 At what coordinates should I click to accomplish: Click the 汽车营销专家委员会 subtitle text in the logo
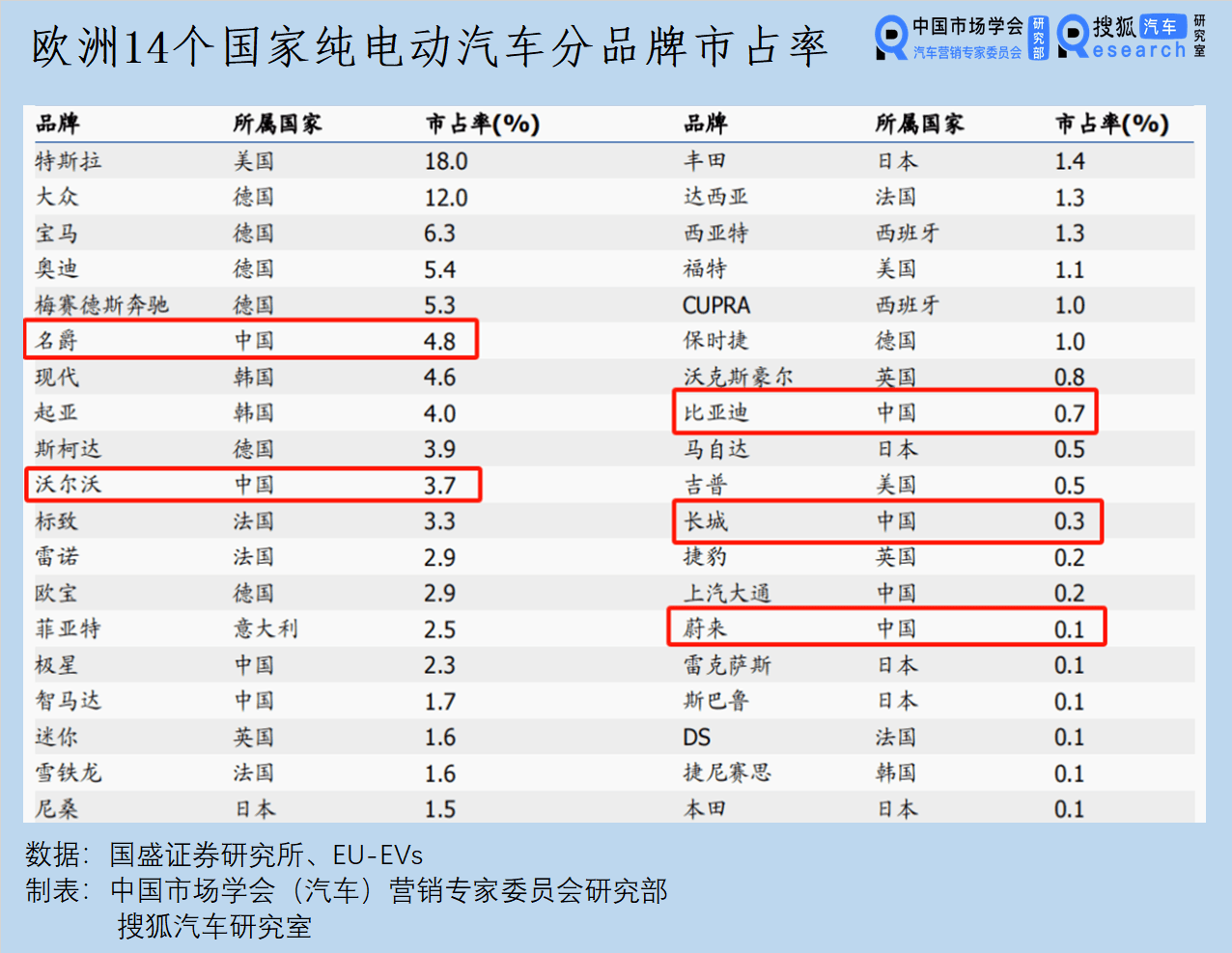pyautogui.click(x=967, y=52)
